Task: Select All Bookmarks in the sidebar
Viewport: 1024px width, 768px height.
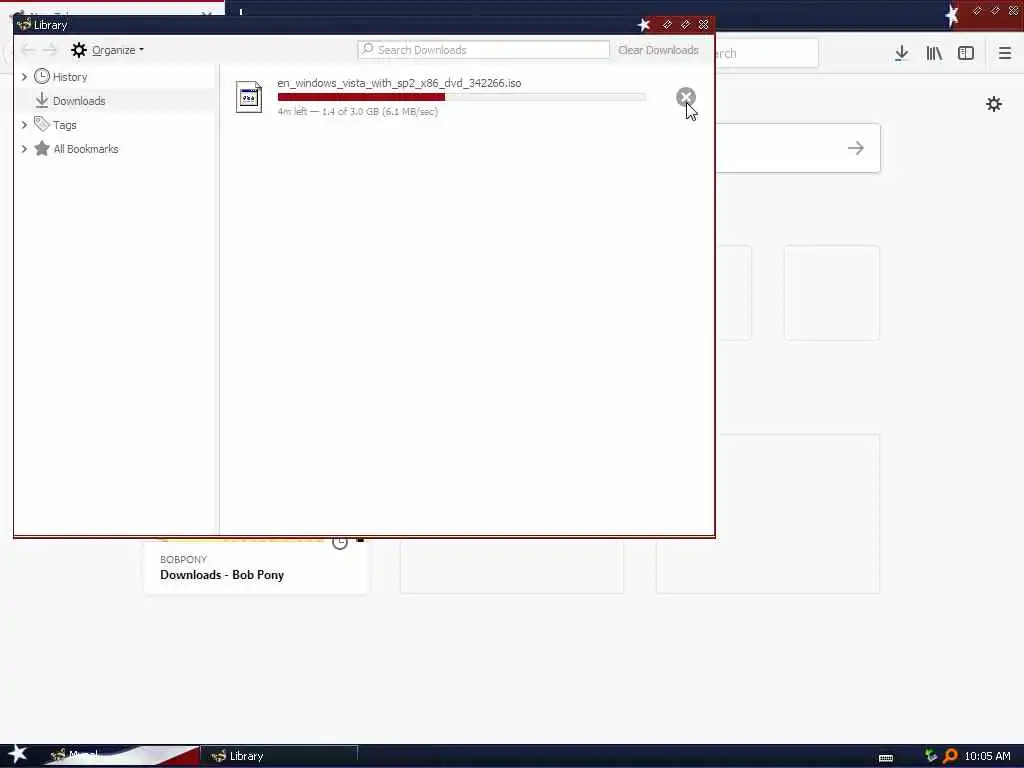Action: point(86,149)
